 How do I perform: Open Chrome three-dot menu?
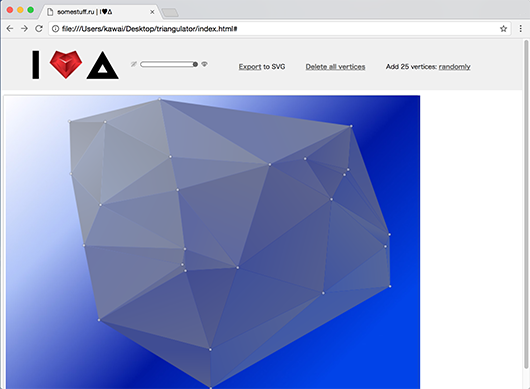521,29
